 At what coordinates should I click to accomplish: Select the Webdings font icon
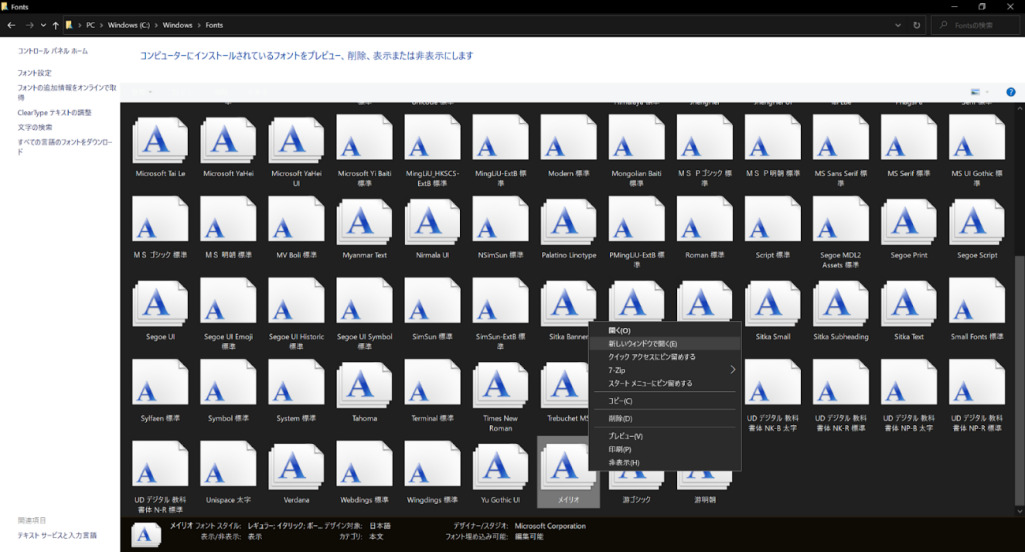(x=364, y=466)
